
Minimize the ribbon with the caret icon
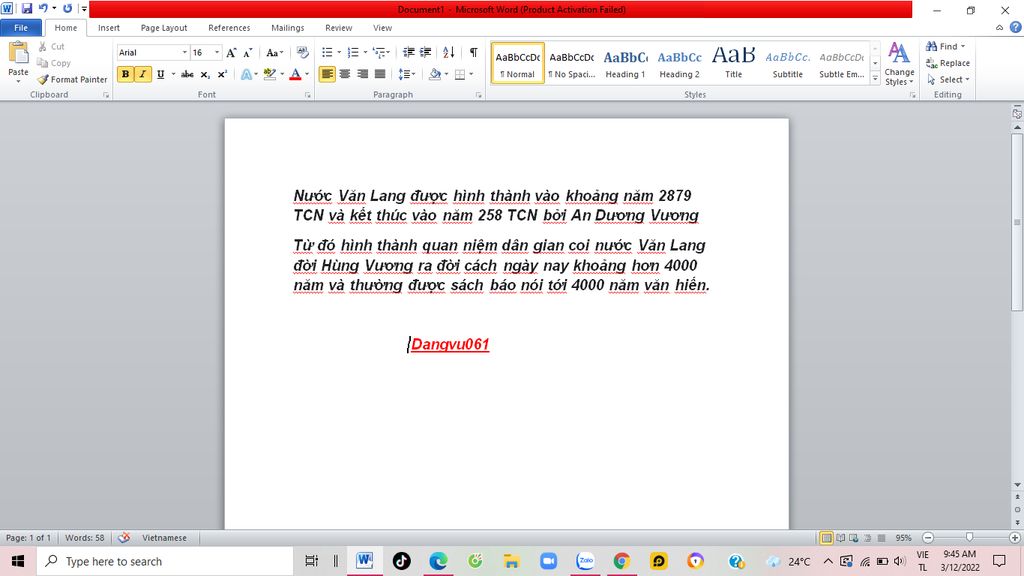999,27
